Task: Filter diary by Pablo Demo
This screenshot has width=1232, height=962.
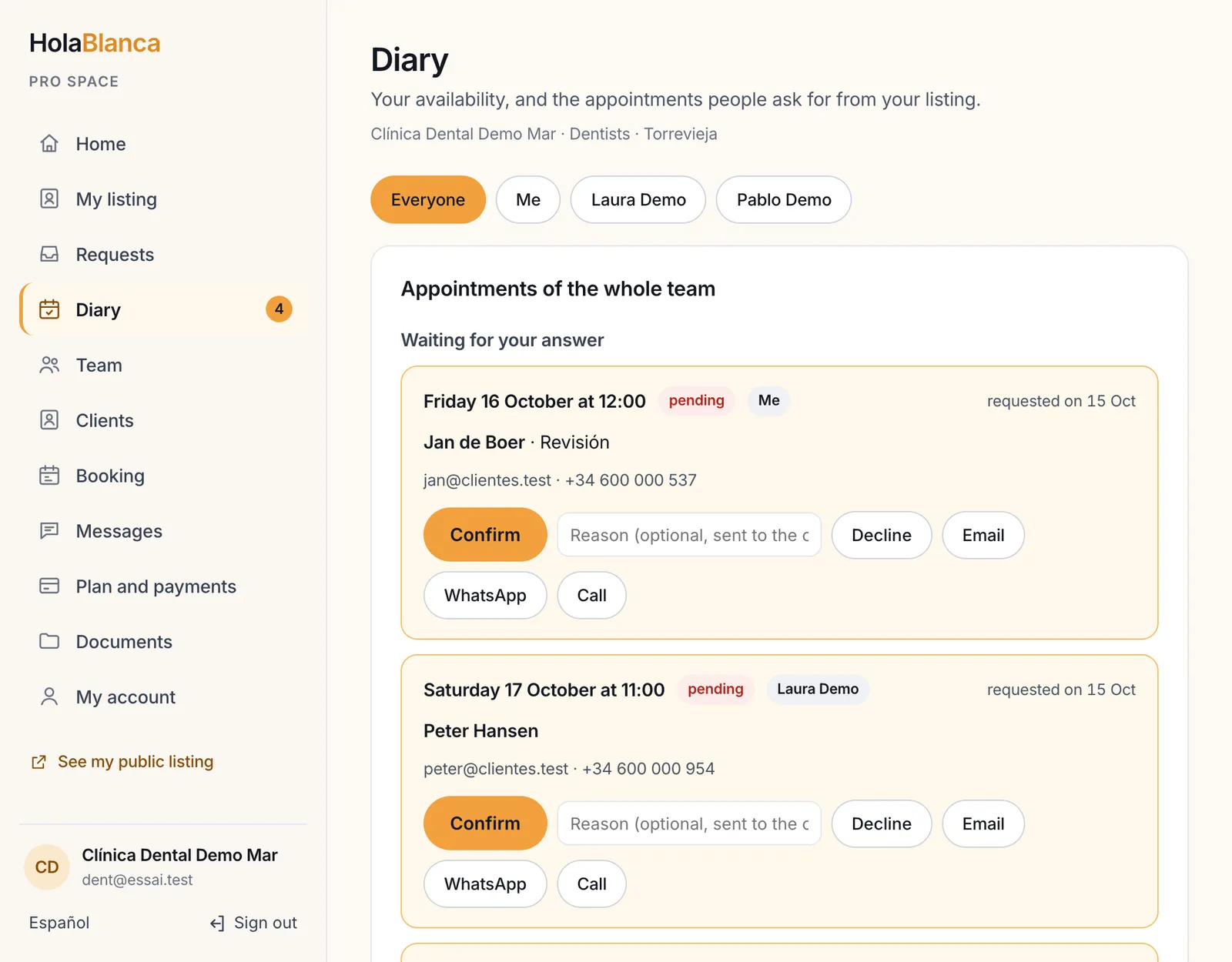Action: [784, 200]
